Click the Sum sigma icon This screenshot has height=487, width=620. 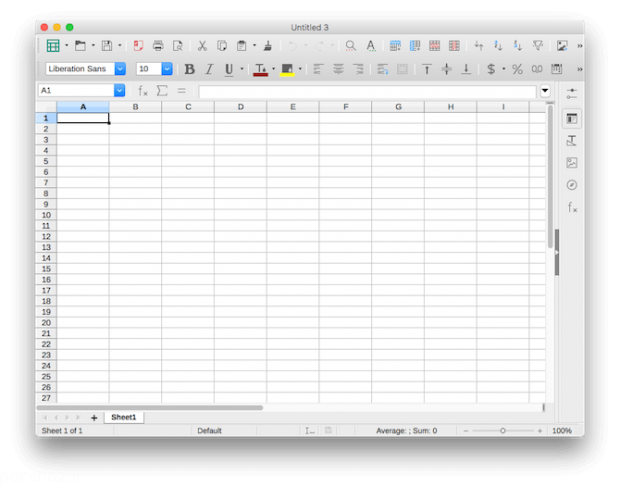coord(162,91)
